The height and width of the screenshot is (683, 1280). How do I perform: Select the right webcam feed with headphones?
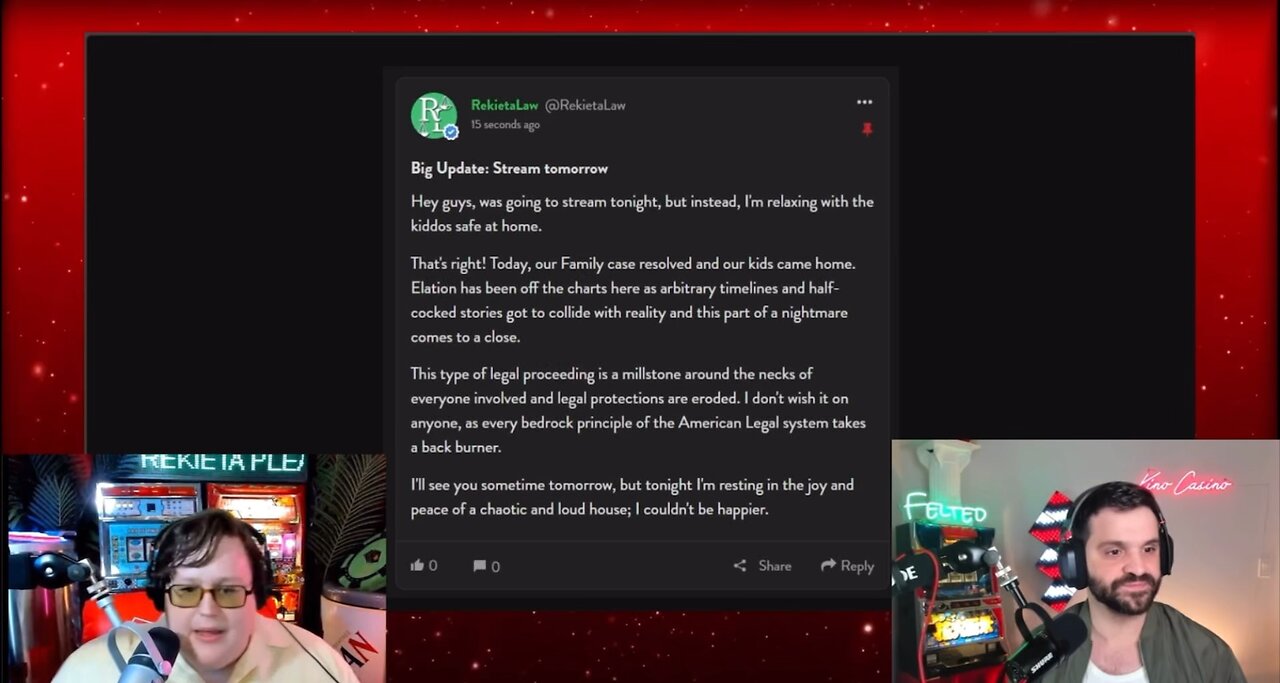coord(1085,561)
